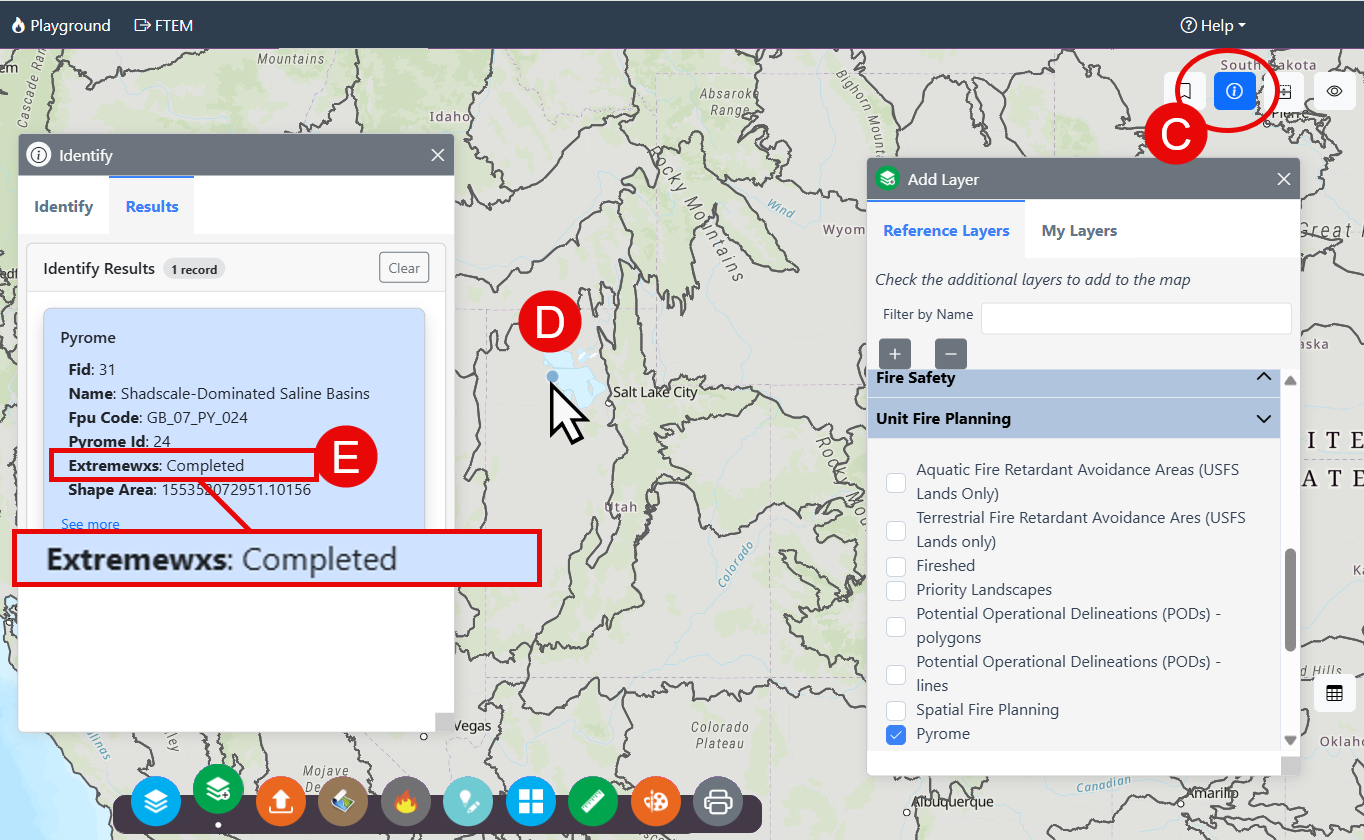Screen dimensions: 1364x840
Task: Click the Salt Lake City label on map
Action: (x=655, y=392)
